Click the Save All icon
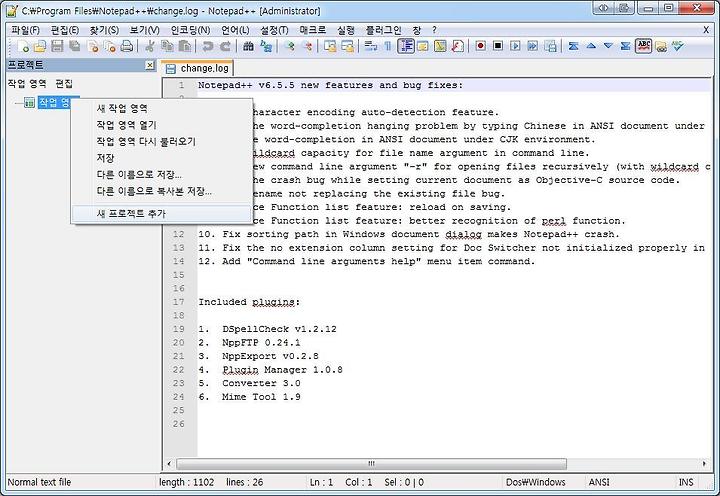 pos(74,46)
